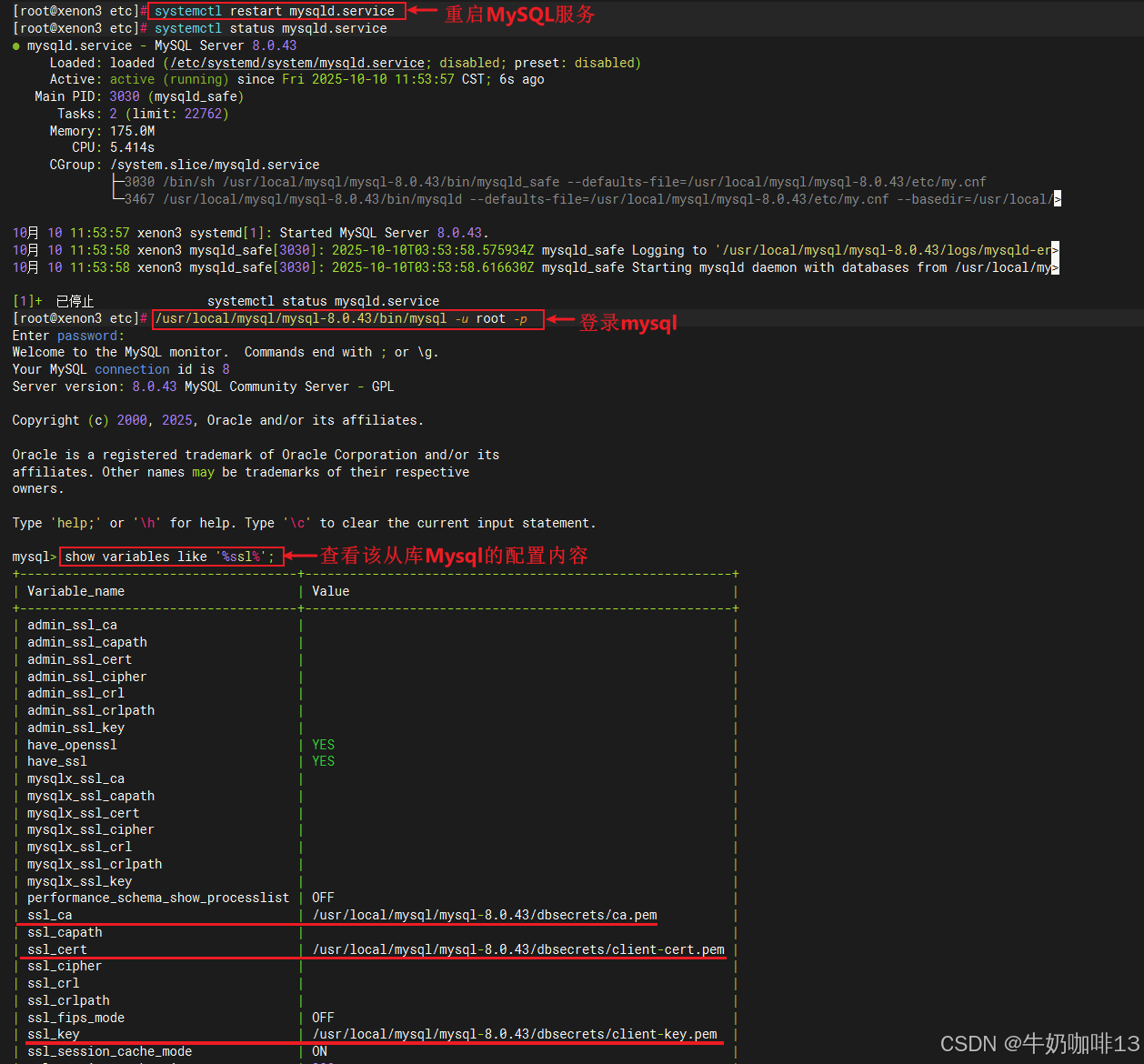Click OFF value for performance_schema_show_processlist

pos(324,898)
